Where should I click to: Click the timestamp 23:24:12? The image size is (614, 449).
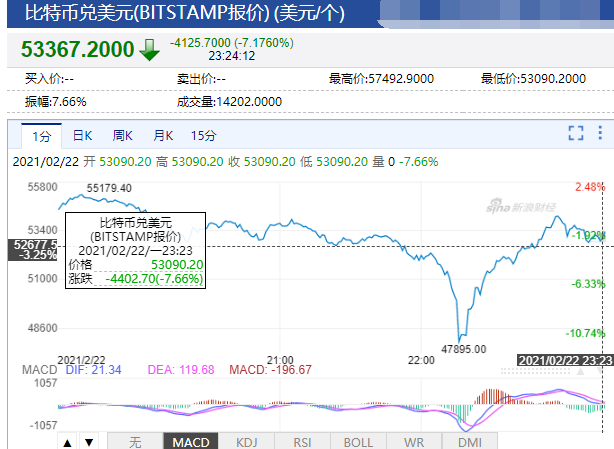pyautogui.click(x=231, y=56)
